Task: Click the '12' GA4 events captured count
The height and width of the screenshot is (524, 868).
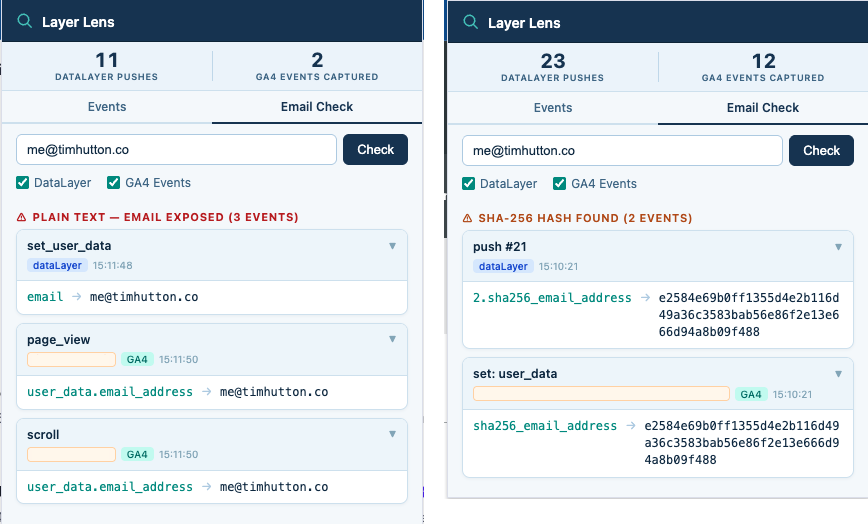Action: 763,61
